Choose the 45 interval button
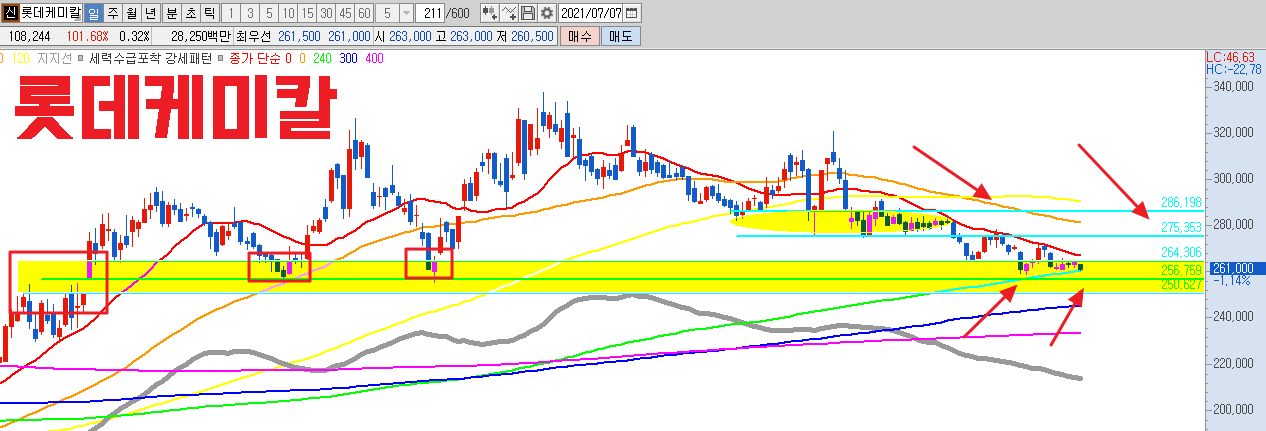This screenshot has width=1266, height=431. coord(345,13)
